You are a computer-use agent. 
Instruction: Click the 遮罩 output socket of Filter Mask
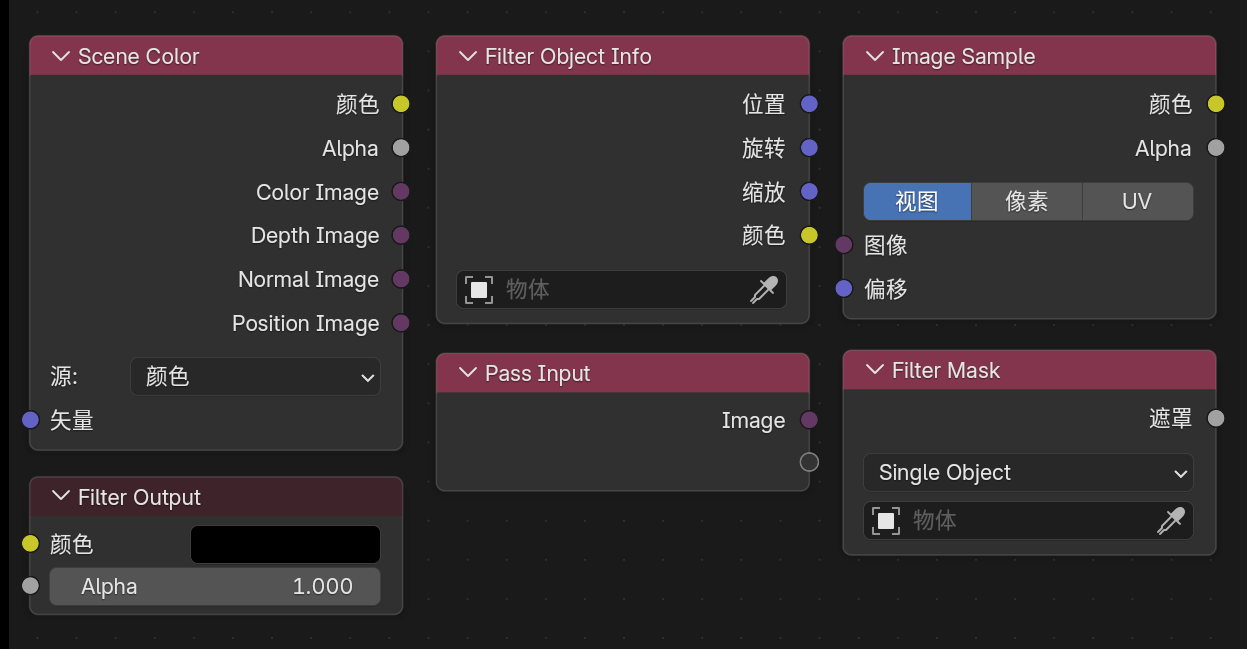pyautogui.click(x=1215, y=418)
